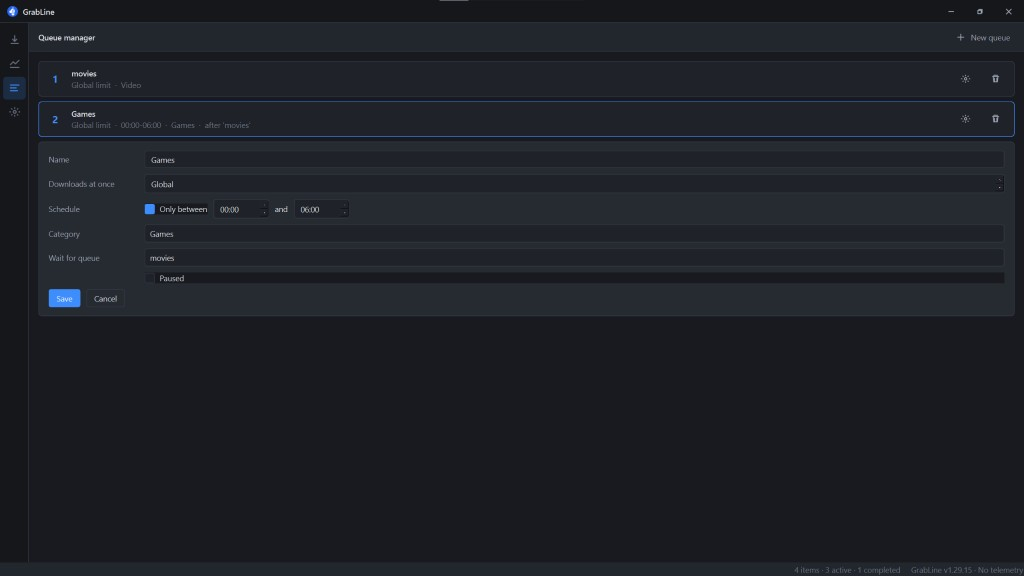Viewport: 1024px width, 576px height.
Task: Click the 'Downloads at once' label
Action: (81, 184)
